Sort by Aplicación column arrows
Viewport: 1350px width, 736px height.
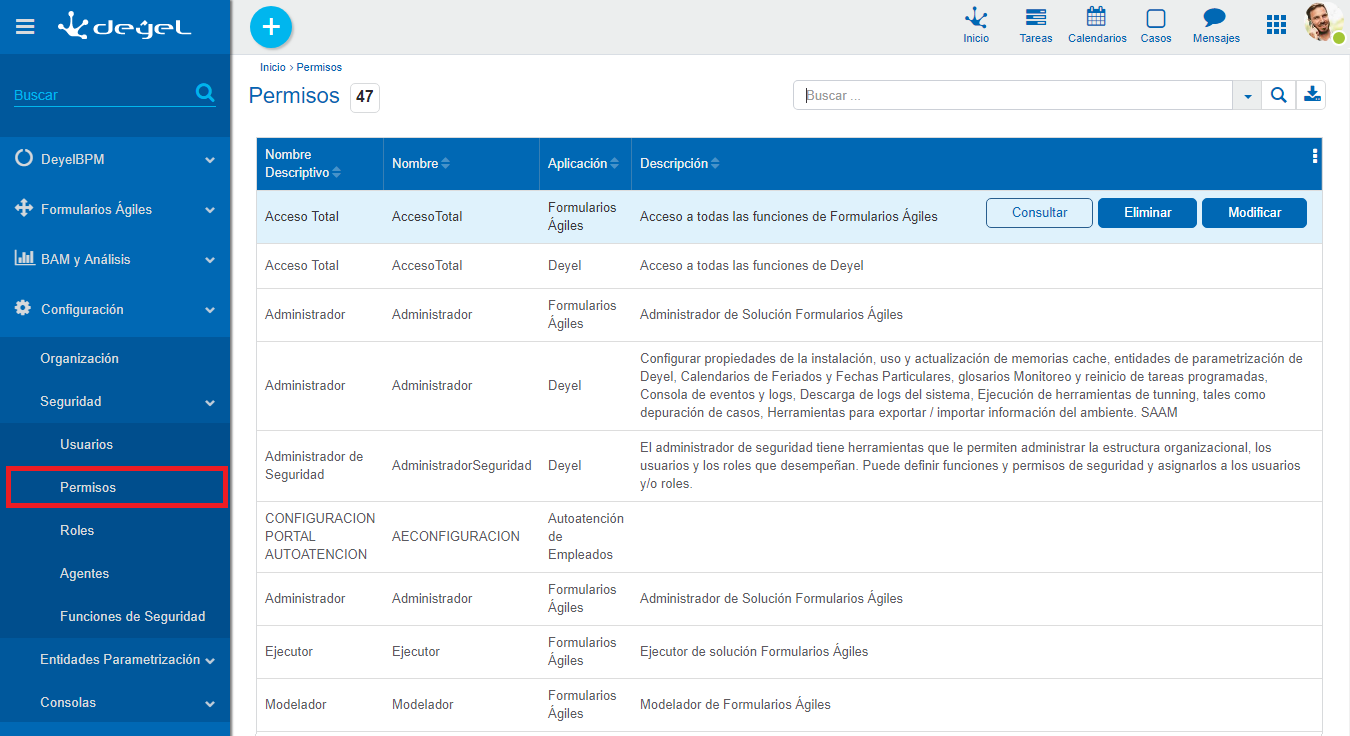[613, 163]
